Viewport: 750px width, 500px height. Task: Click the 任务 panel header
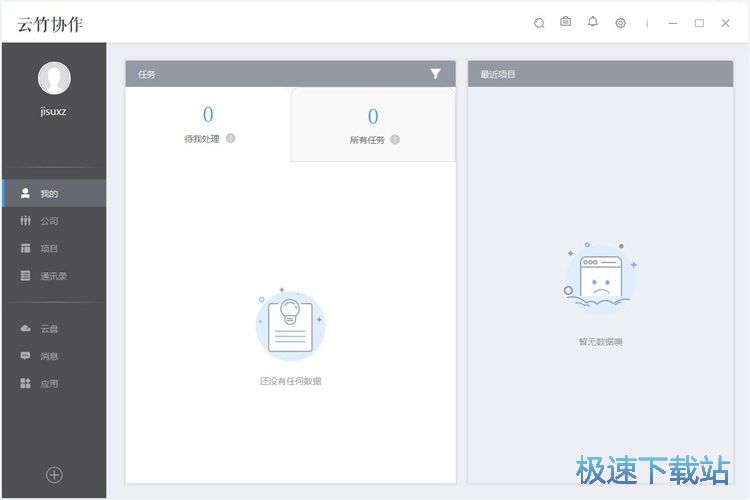click(x=290, y=74)
